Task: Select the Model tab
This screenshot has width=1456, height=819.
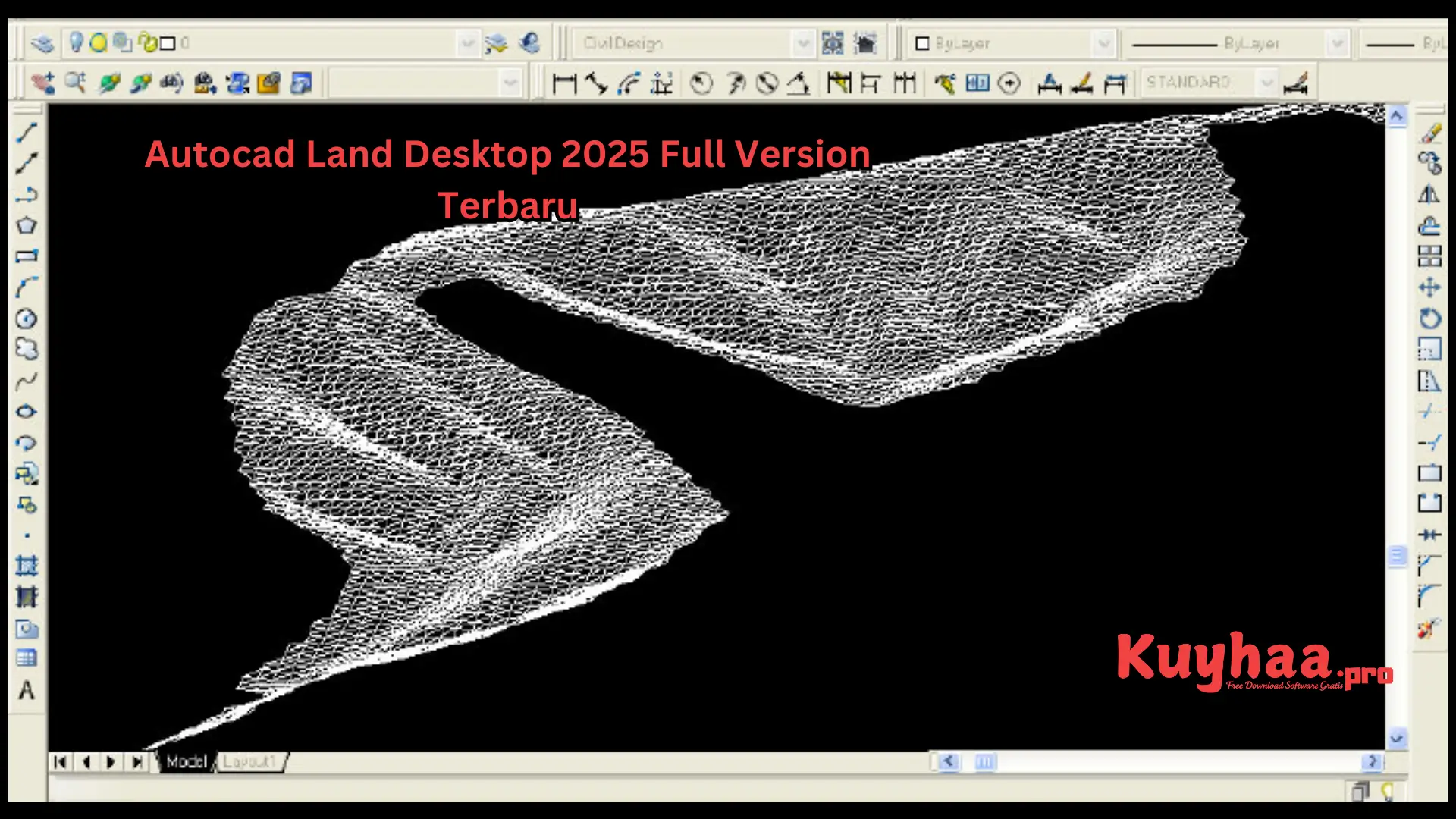Action: click(187, 761)
